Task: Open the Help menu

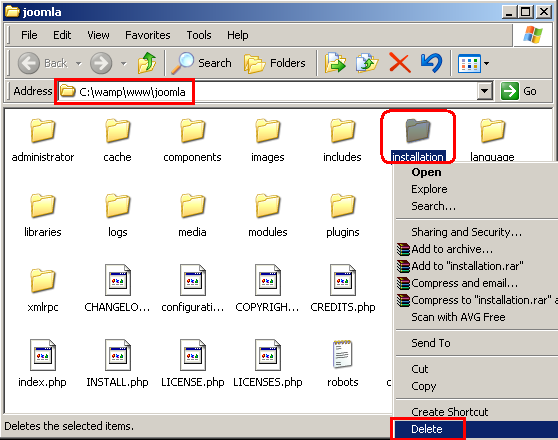Action: tap(238, 35)
